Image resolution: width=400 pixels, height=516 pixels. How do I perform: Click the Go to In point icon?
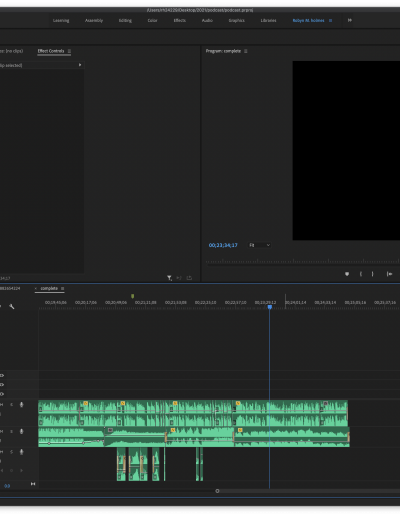click(389, 274)
